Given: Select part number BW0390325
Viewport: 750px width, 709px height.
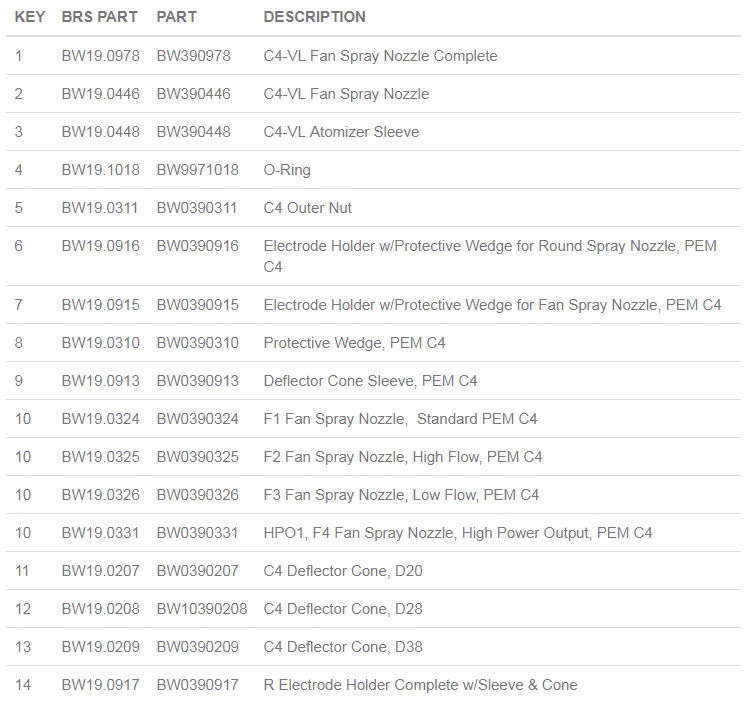Looking at the screenshot, I should point(197,457).
